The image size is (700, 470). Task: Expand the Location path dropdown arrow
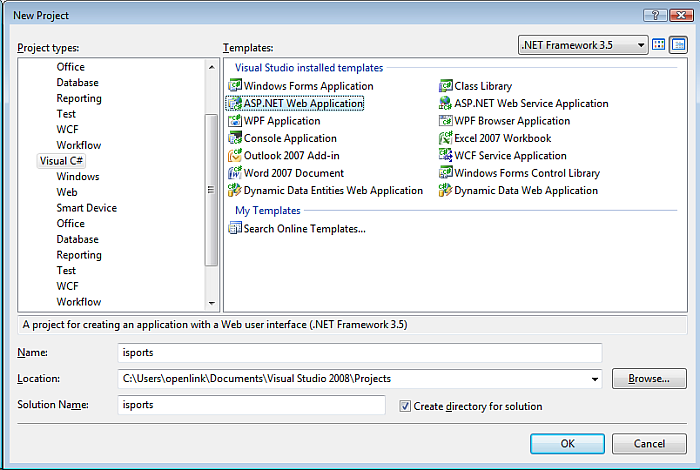[x=595, y=379]
